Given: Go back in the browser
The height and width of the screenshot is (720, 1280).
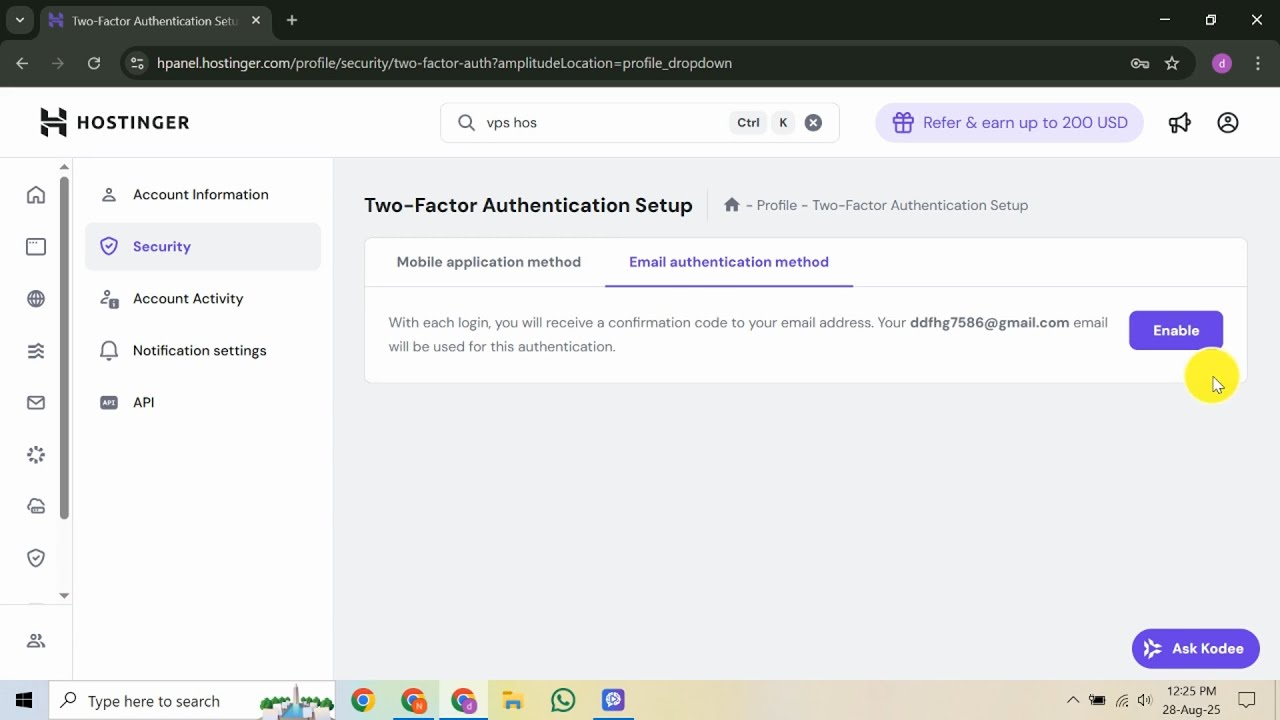Looking at the screenshot, I should coord(22,63).
